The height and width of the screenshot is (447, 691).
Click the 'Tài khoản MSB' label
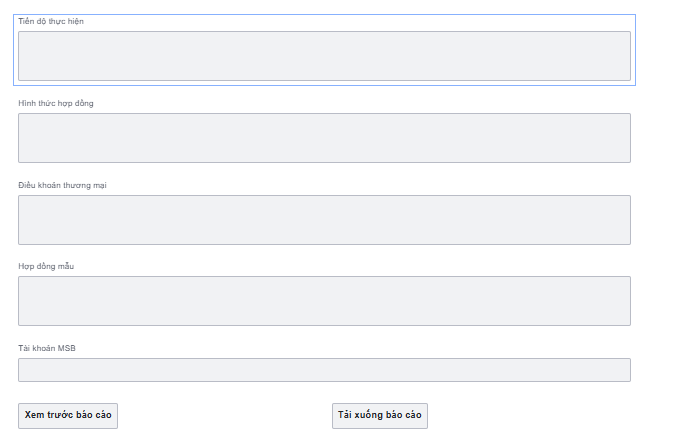[x=47, y=348]
